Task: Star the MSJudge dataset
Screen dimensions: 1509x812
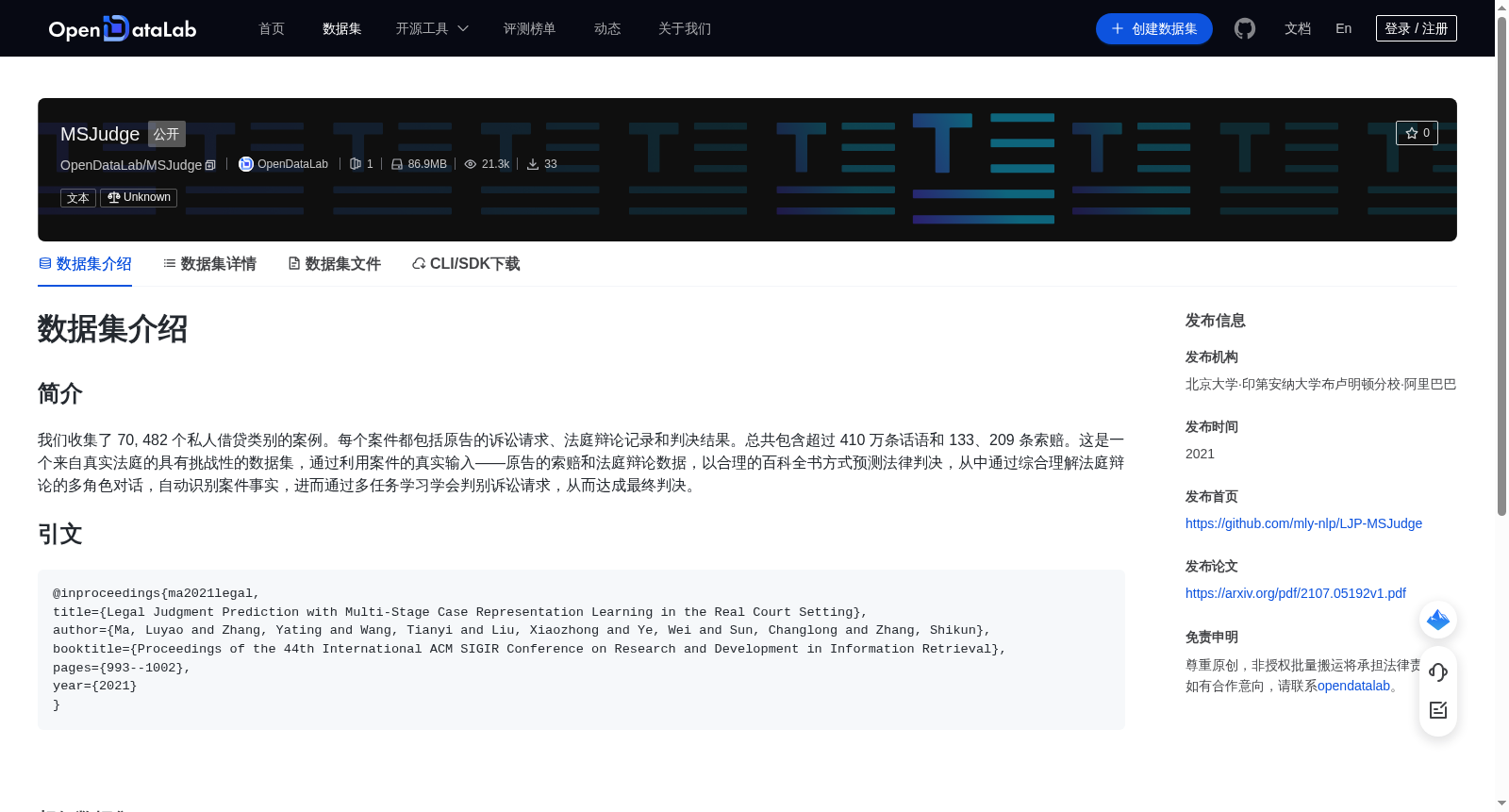Action: [x=1417, y=133]
